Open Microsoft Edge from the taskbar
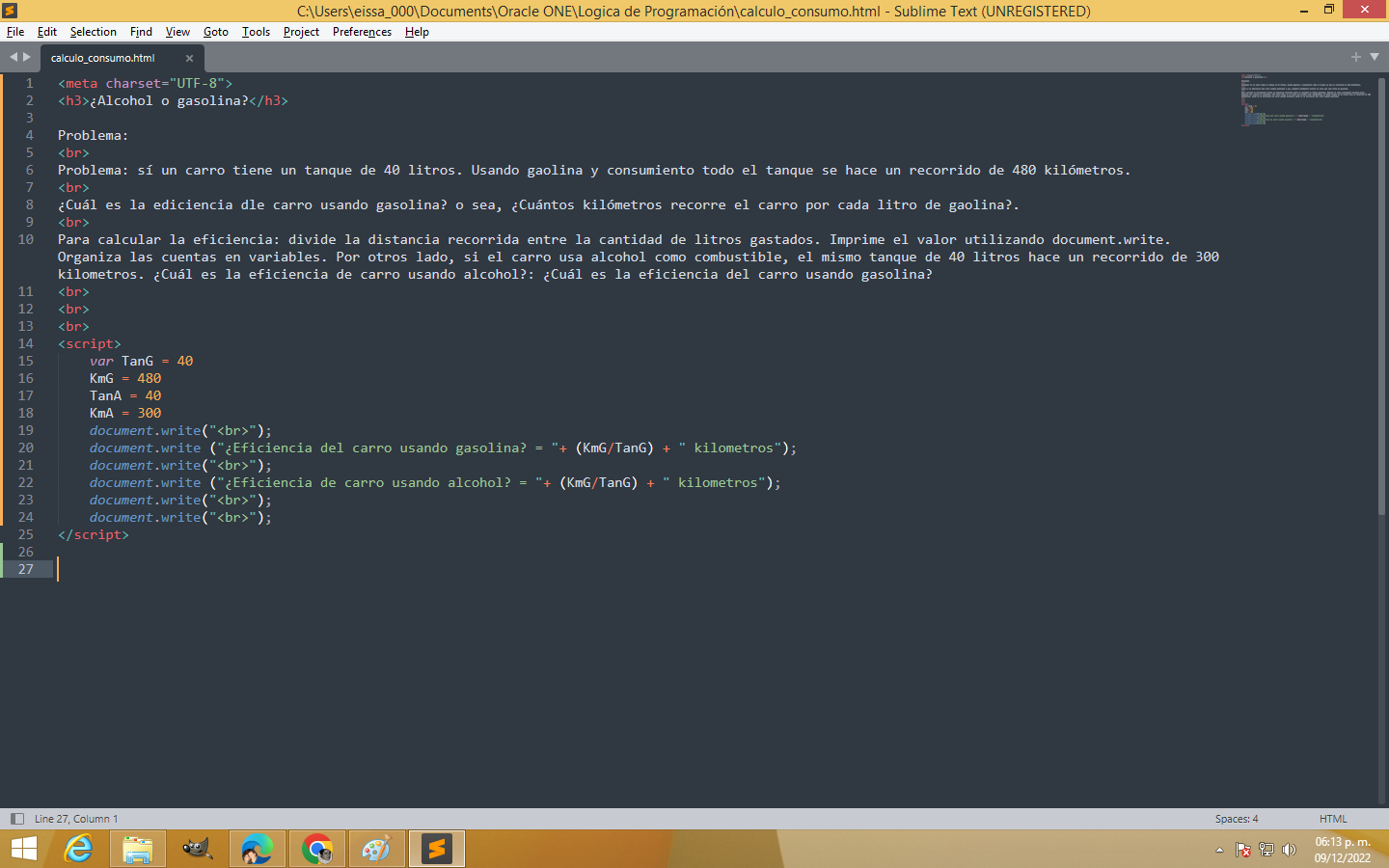 click(258, 849)
